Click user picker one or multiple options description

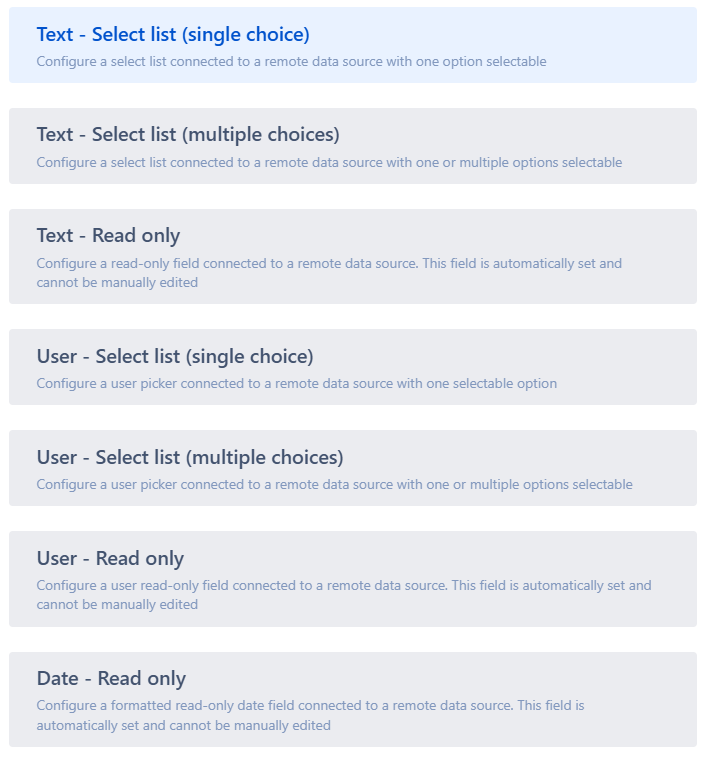(334, 484)
